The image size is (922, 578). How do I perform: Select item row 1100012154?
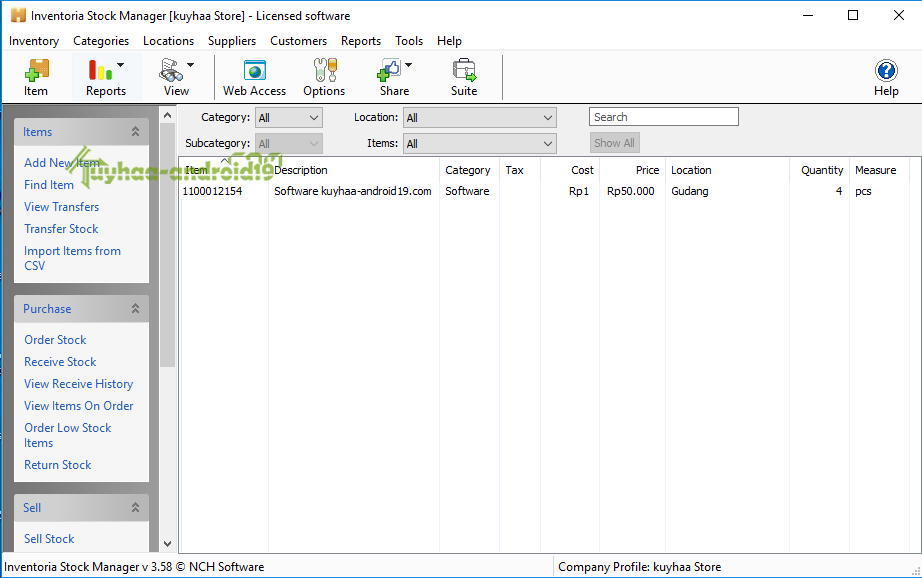click(544, 191)
